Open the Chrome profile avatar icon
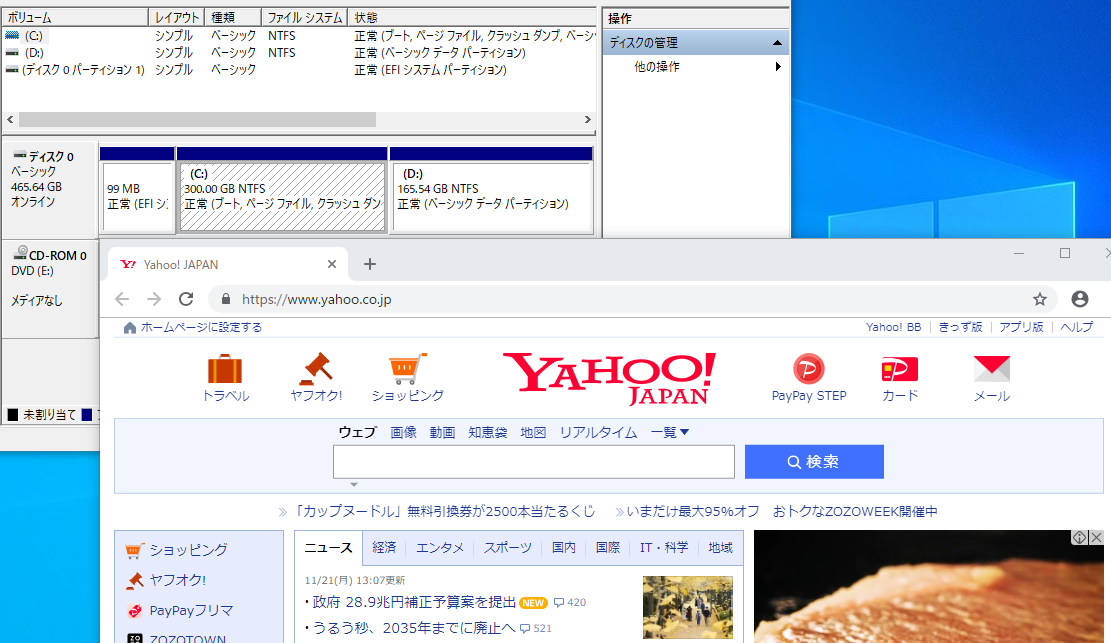This screenshot has height=643, width=1111. pyautogui.click(x=1080, y=299)
